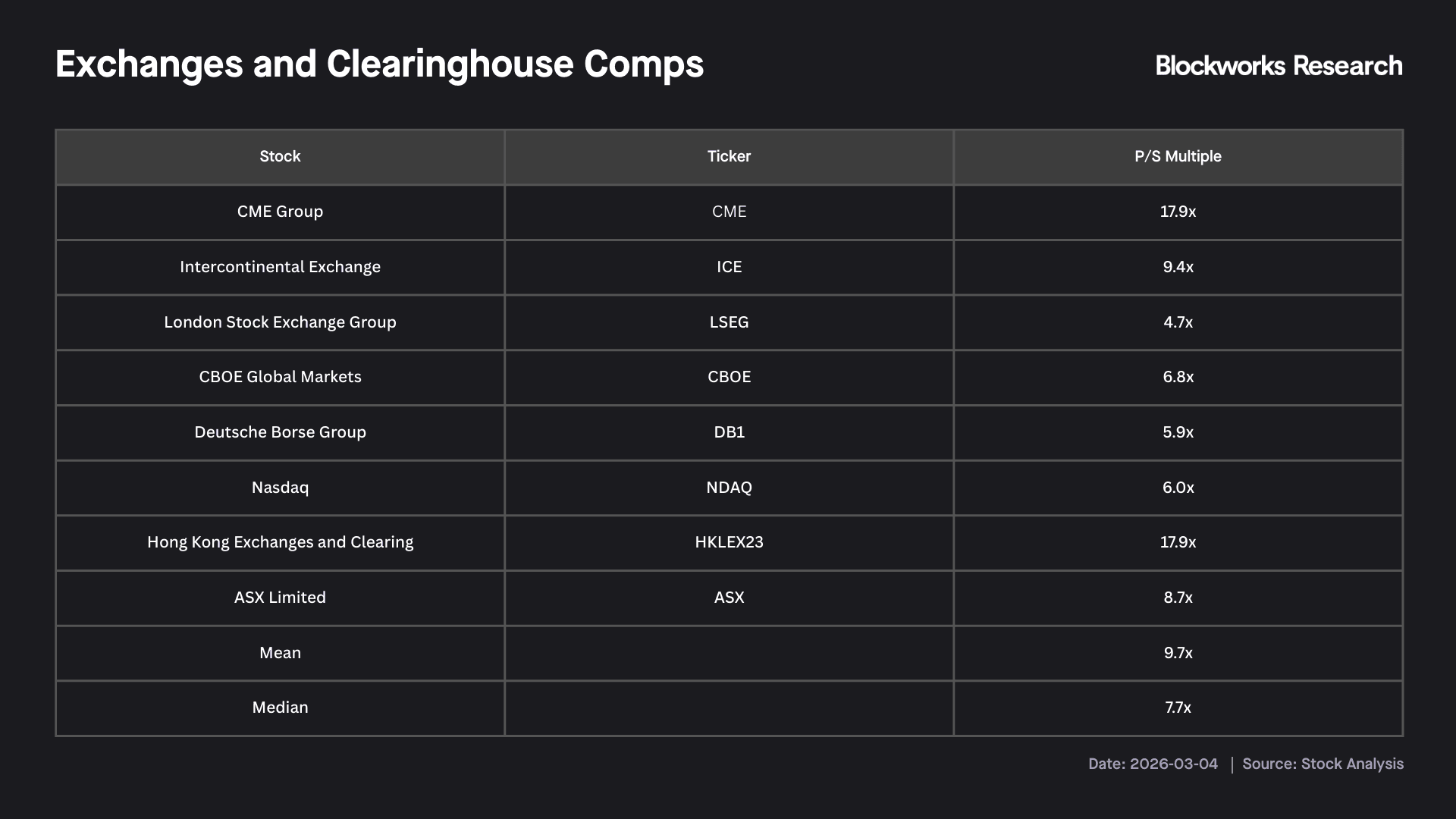Select the Stock column header
Viewport: 1456px width, 819px height.
coord(280,156)
